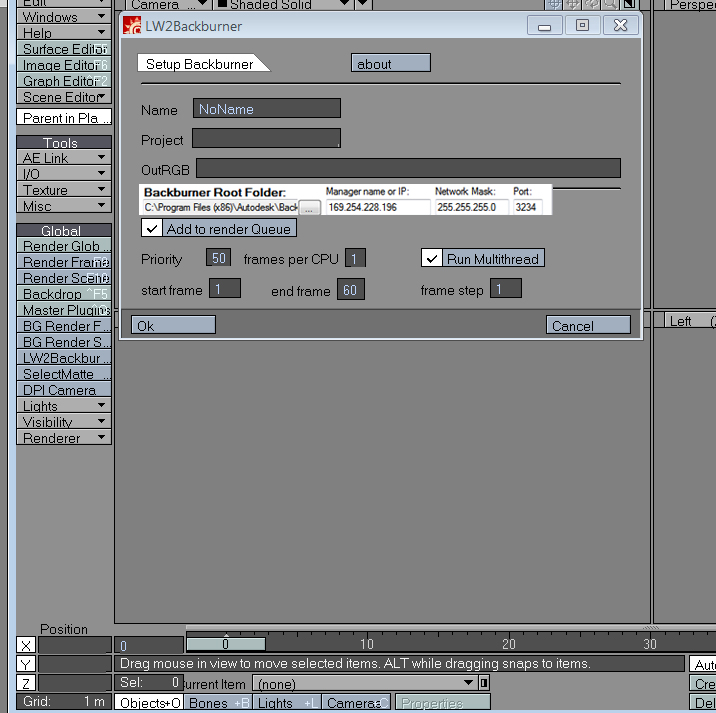Uncheck Add to render Queue checkbox

point(152,229)
